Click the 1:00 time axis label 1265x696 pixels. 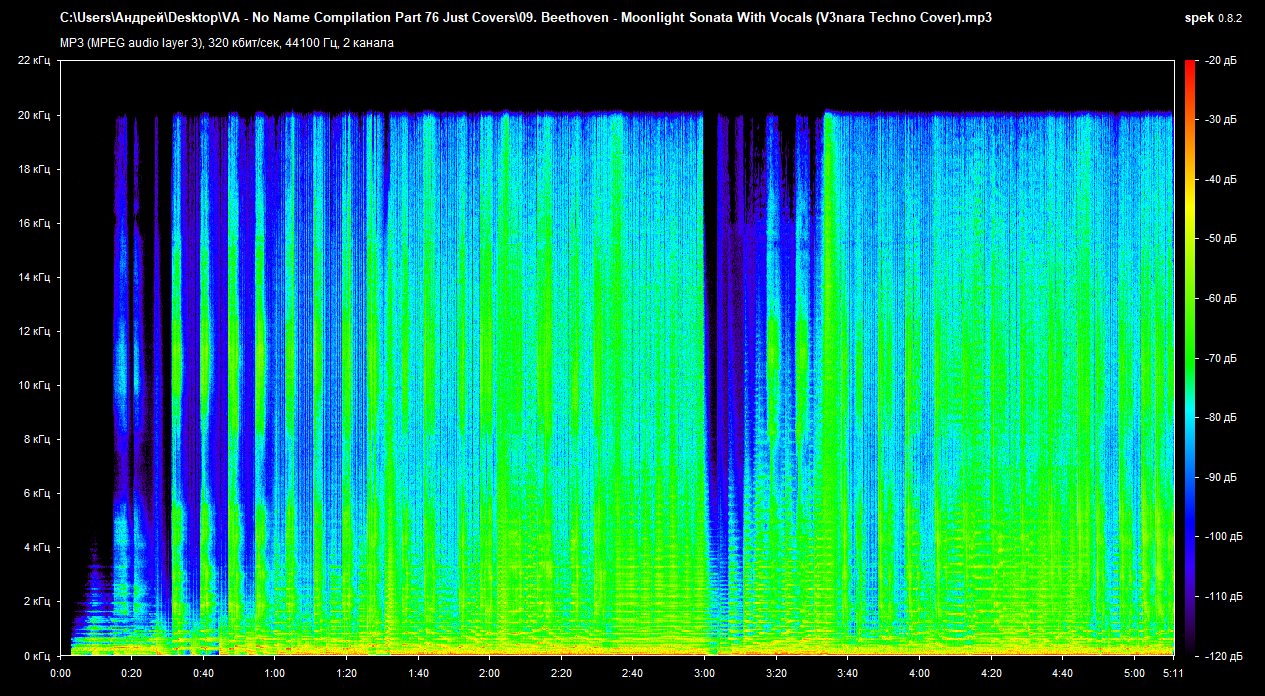coord(275,673)
